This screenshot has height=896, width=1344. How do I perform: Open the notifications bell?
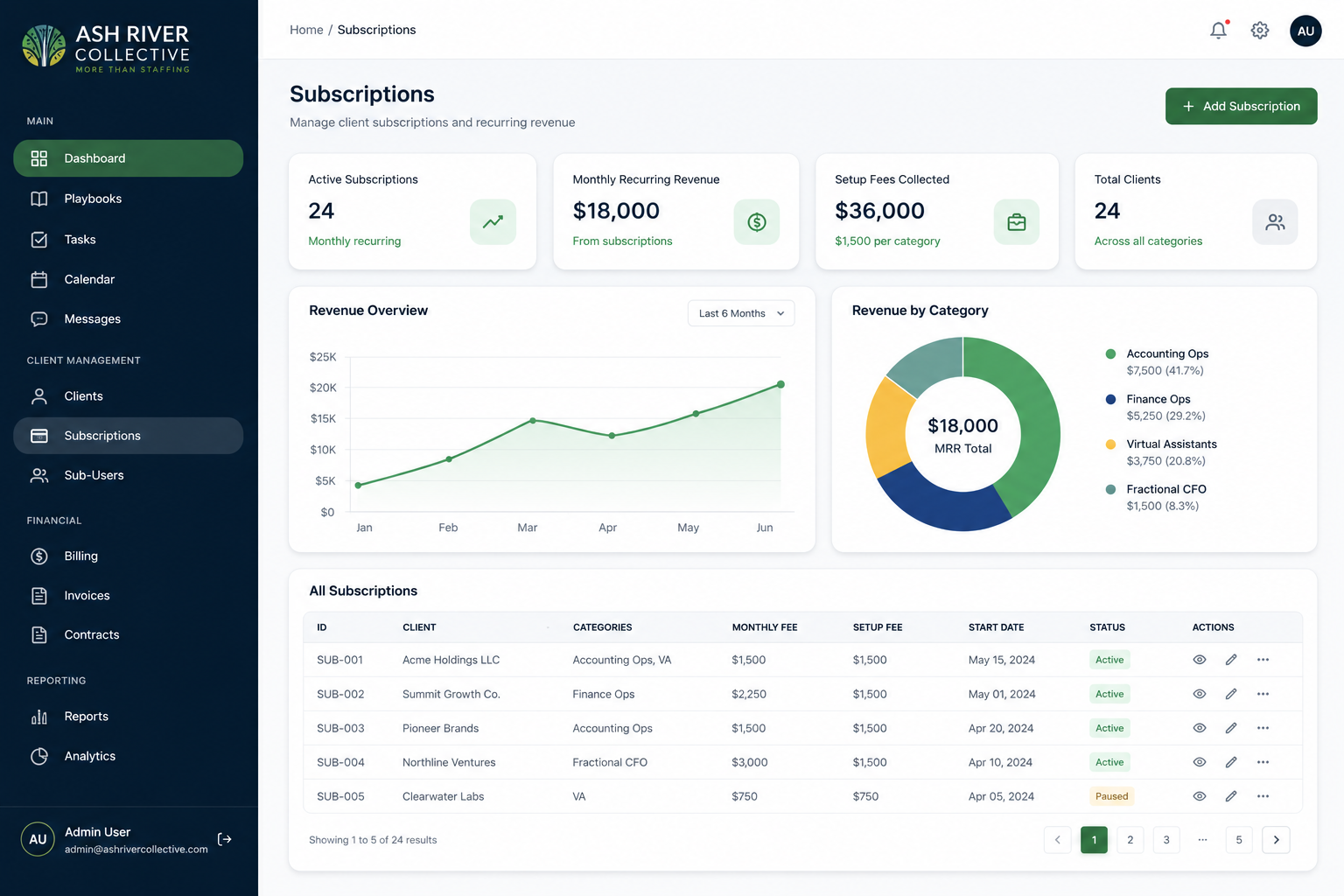[x=1218, y=31]
